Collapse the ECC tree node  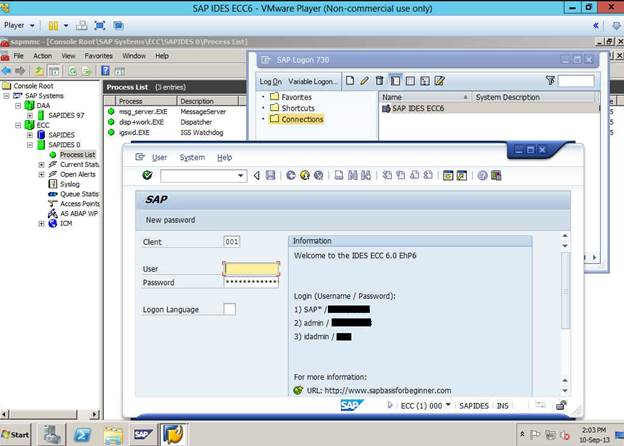point(18,125)
